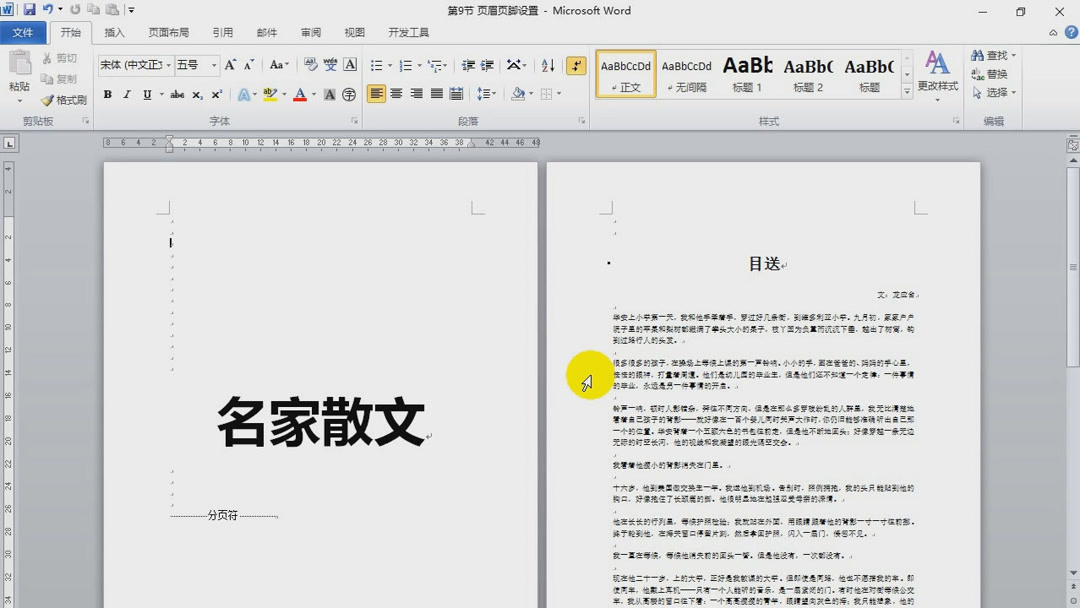The width and height of the screenshot is (1080, 608).
Task: Click the red font color swatch
Action: click(x=301, y=97)
